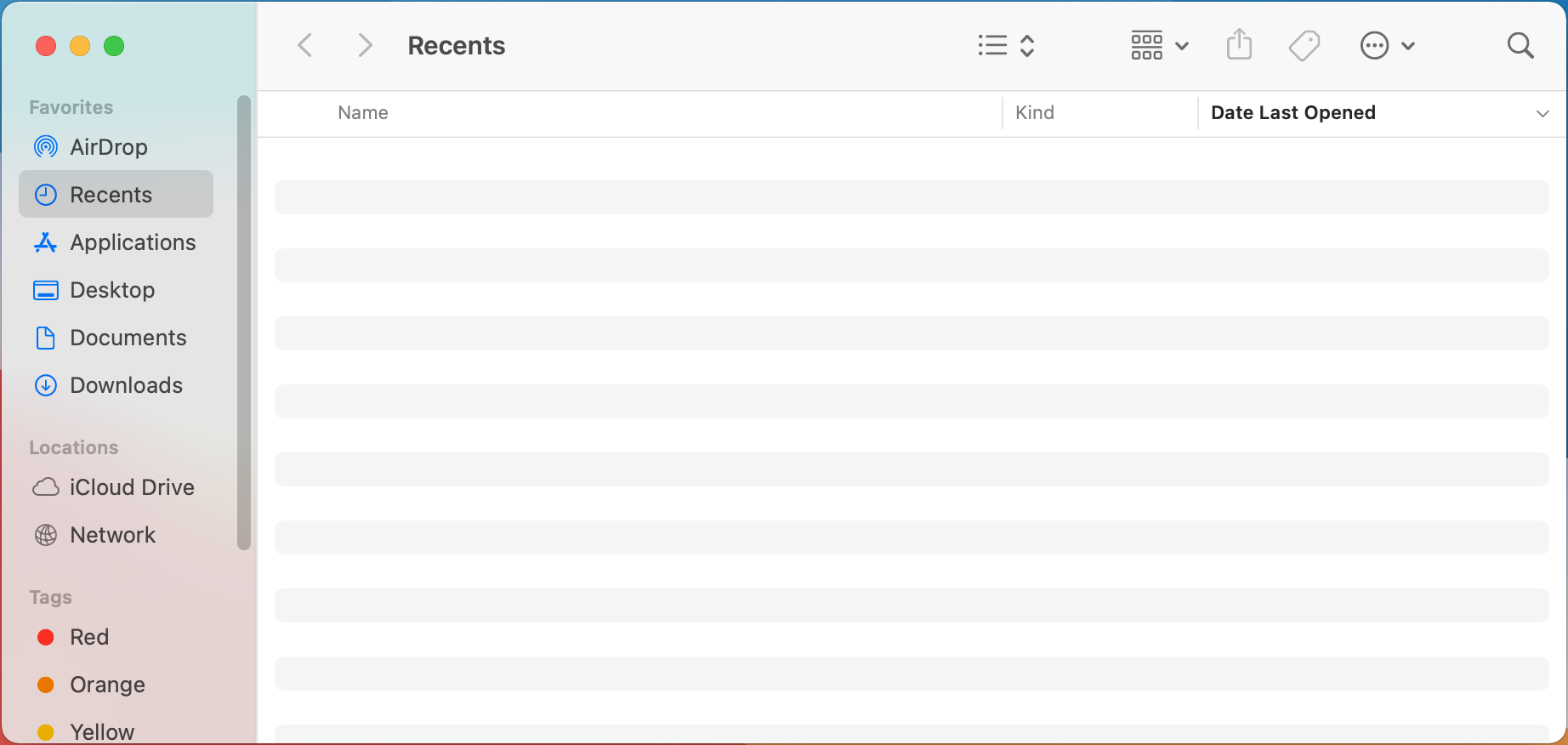The height and width of the screenshot is (745, 1568).
Task: Sort by the Kind column header
Action: point(1034,113)
